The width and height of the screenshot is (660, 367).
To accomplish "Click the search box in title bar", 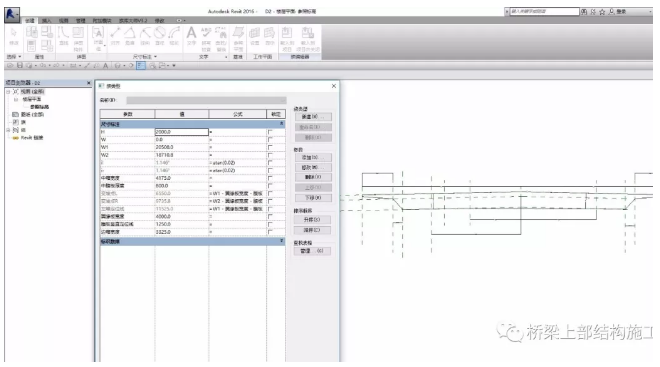I will coord(544,12).
